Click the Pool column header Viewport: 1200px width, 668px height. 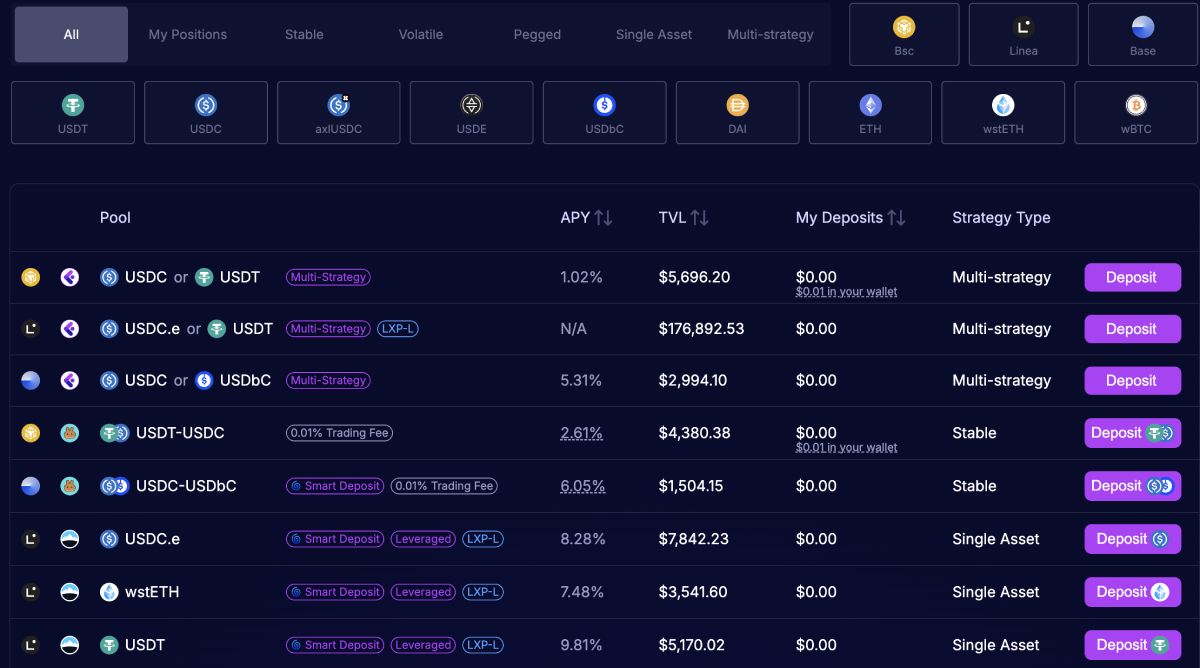pyautogui.click(x=115, y=217)
